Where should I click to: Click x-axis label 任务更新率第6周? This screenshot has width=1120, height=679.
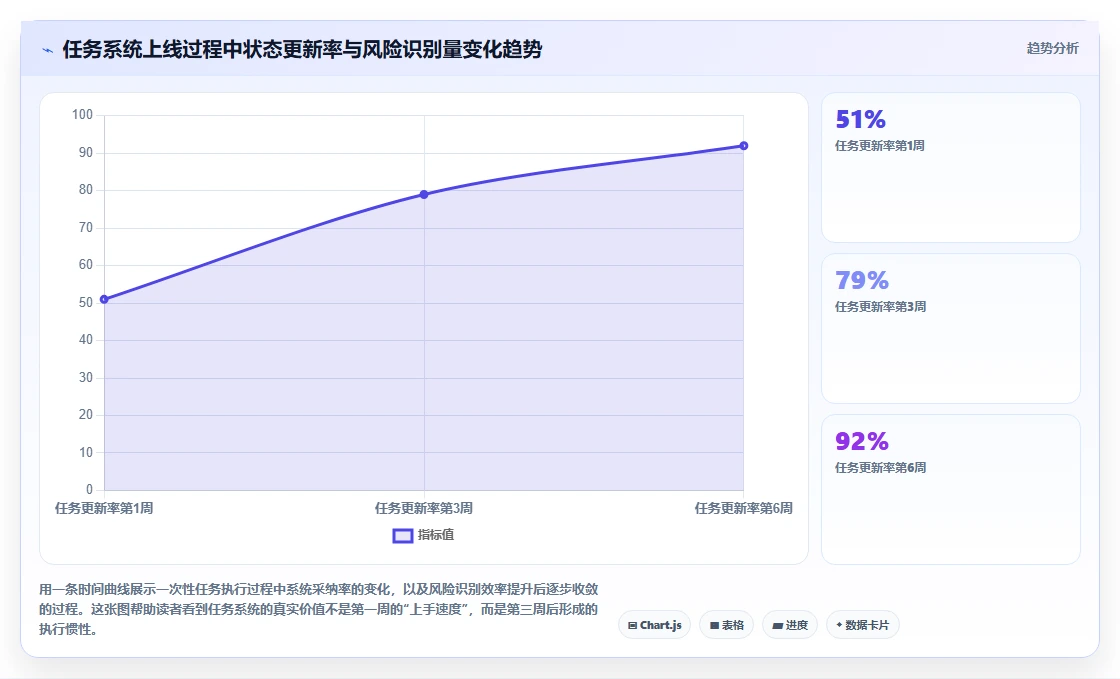(744, 508)
